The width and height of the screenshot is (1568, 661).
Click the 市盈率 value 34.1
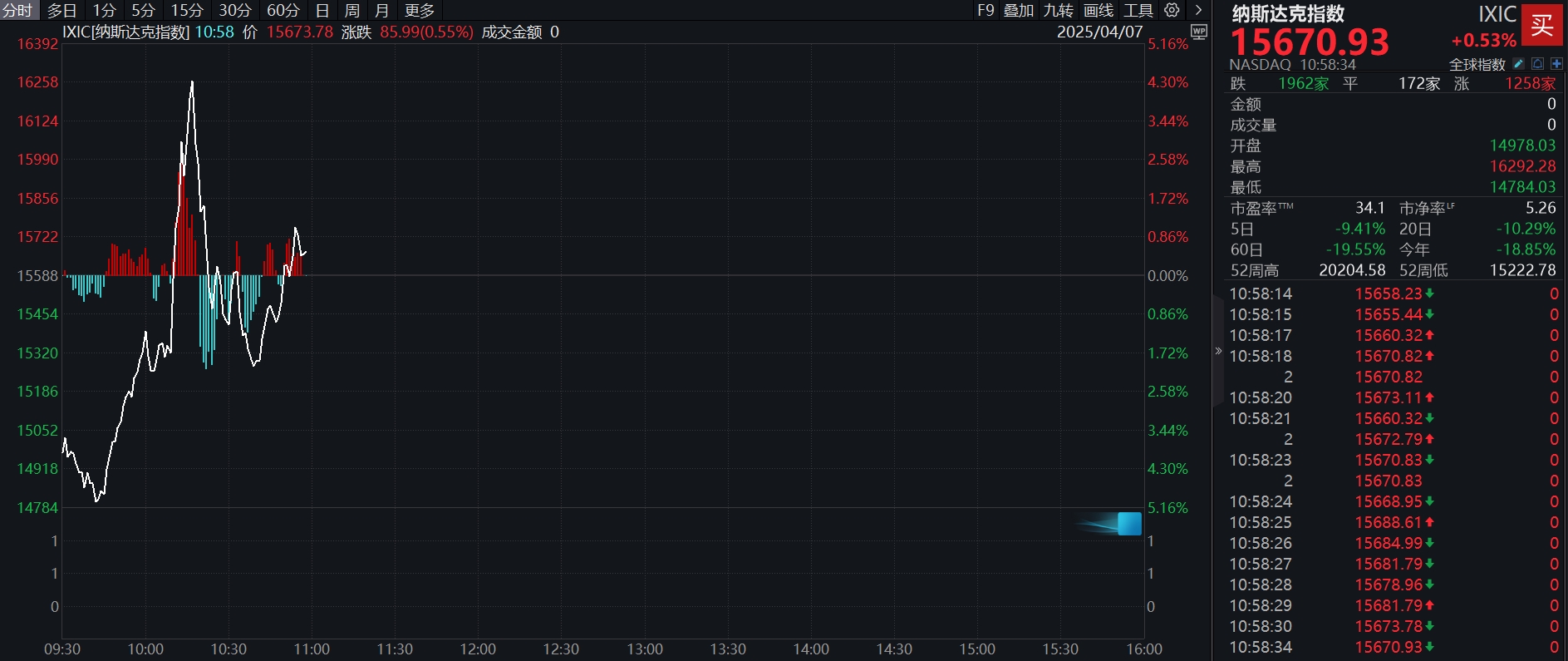[x=1370, y=208]
